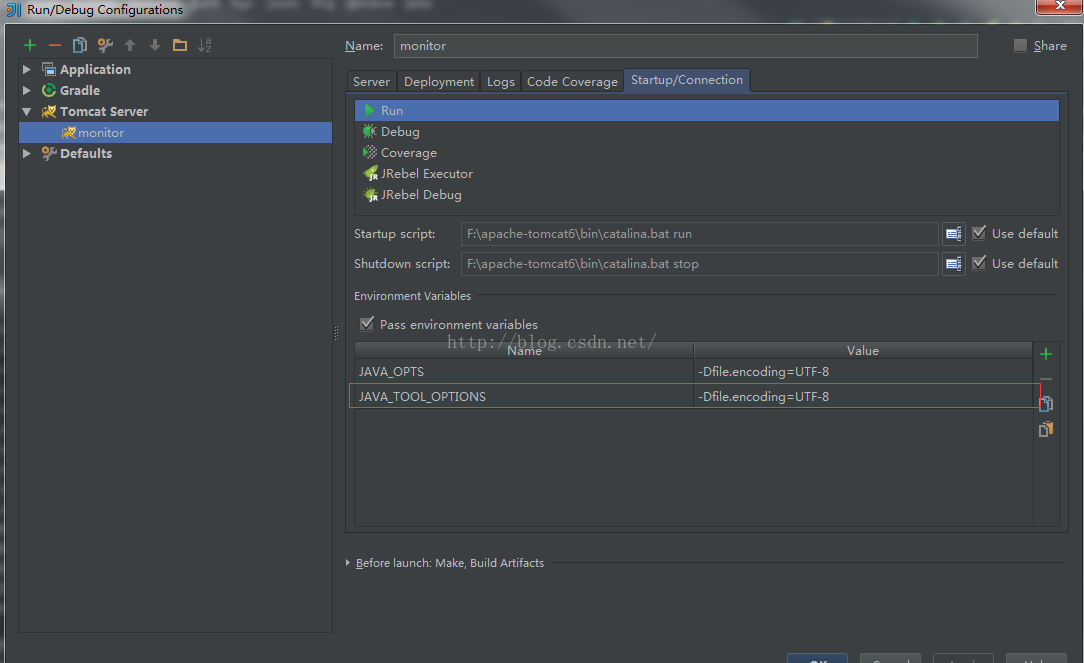Select the value cell of JAVA_OPTS
This screenshot has width=1084, height=663.
click(863, 371)
